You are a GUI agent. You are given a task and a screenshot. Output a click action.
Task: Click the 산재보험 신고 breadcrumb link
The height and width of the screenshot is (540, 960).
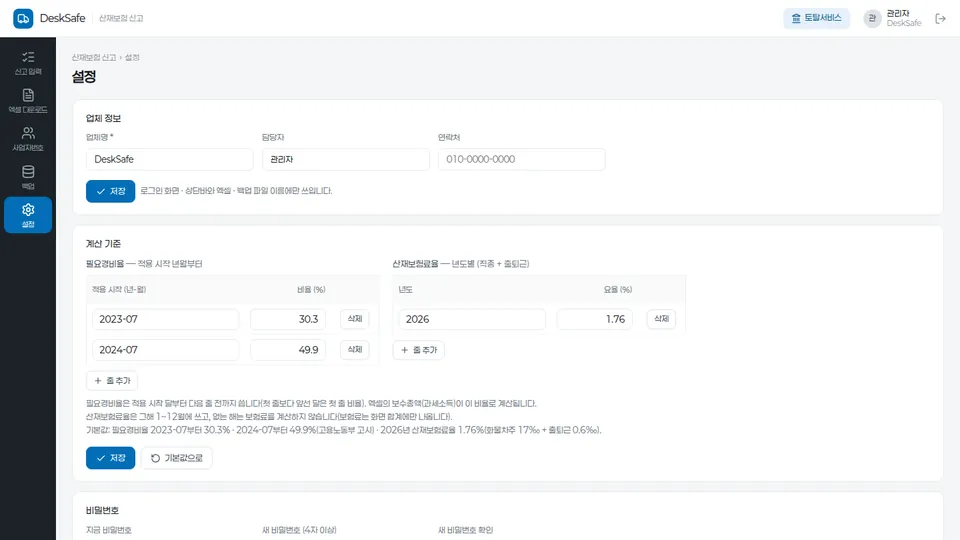pyautogui.click(x=94, y=58)
